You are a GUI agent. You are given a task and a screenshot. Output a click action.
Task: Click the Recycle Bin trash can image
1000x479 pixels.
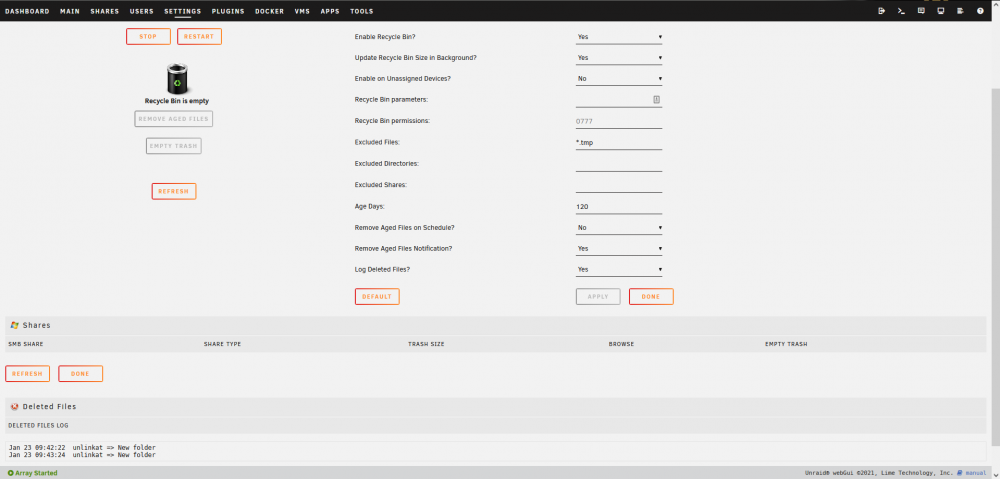tap(177, 79)
